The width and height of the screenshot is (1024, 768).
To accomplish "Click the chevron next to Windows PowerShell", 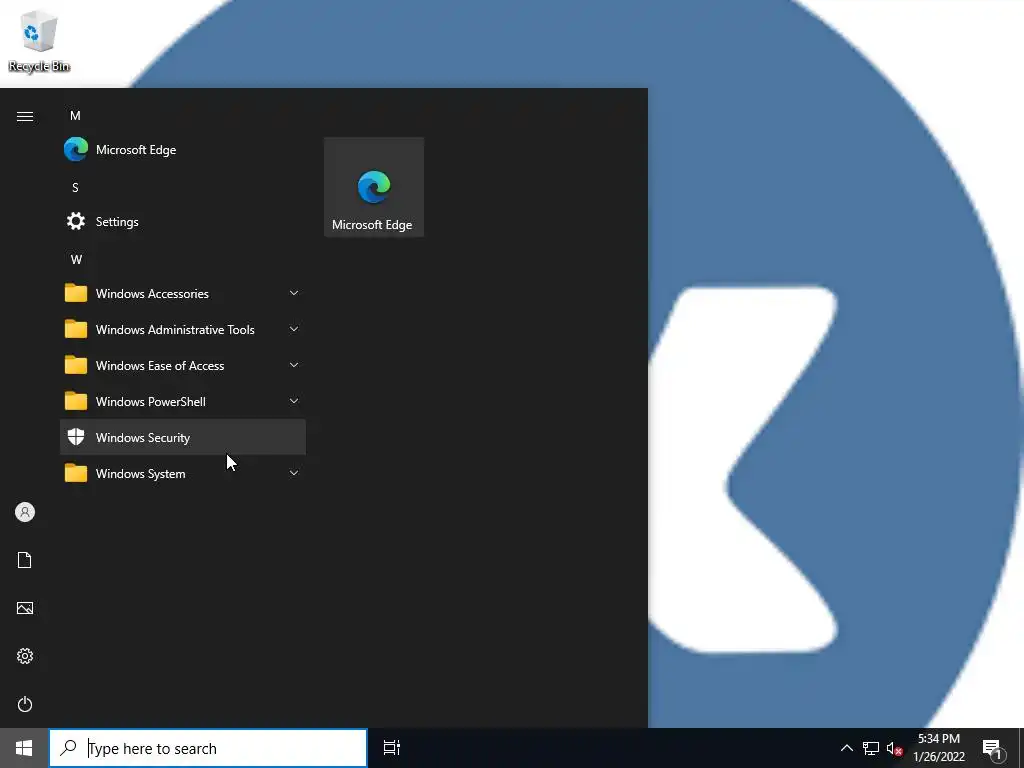I will [x=294, y=401].
